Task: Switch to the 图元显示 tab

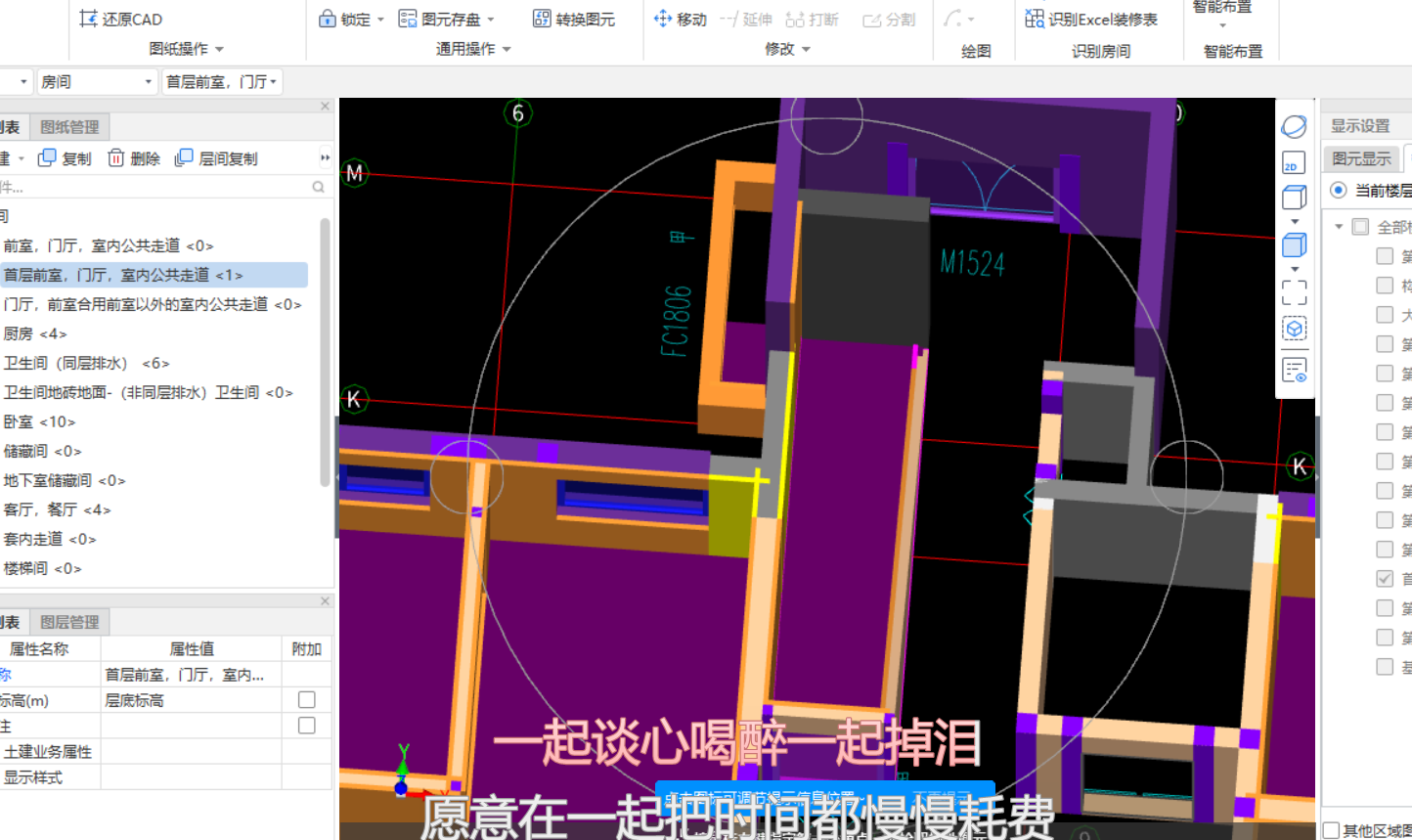Action: coord(1361,158)
